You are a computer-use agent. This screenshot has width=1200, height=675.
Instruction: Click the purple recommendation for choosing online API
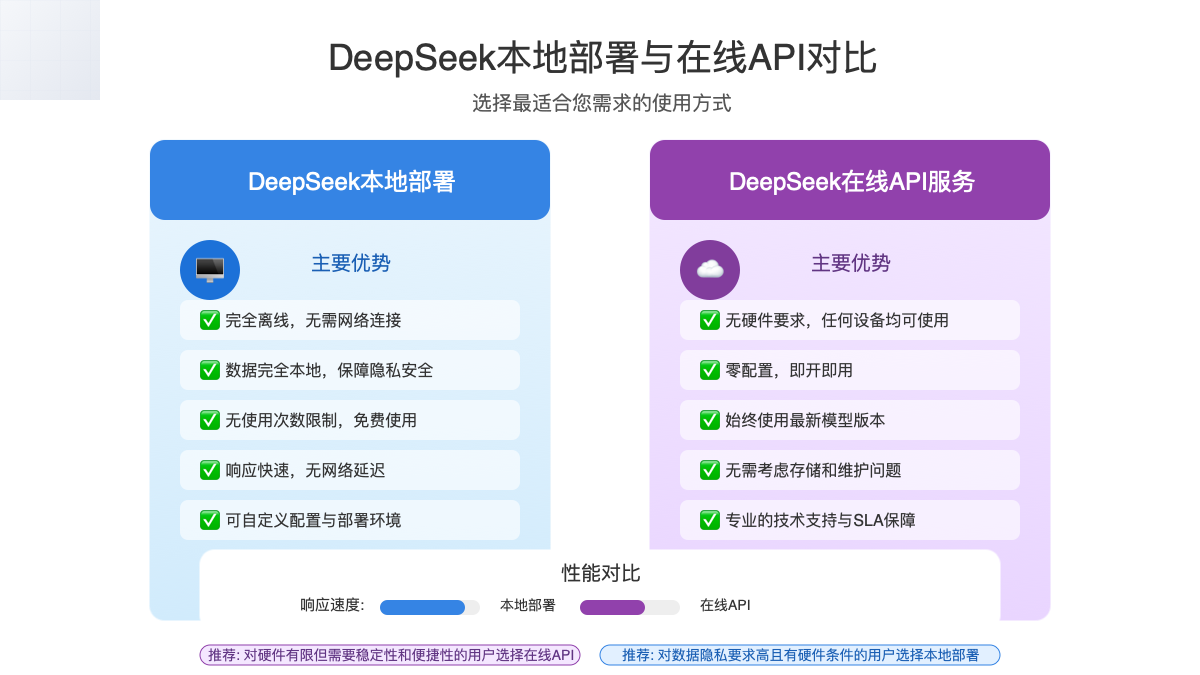(x=390, y=655)
